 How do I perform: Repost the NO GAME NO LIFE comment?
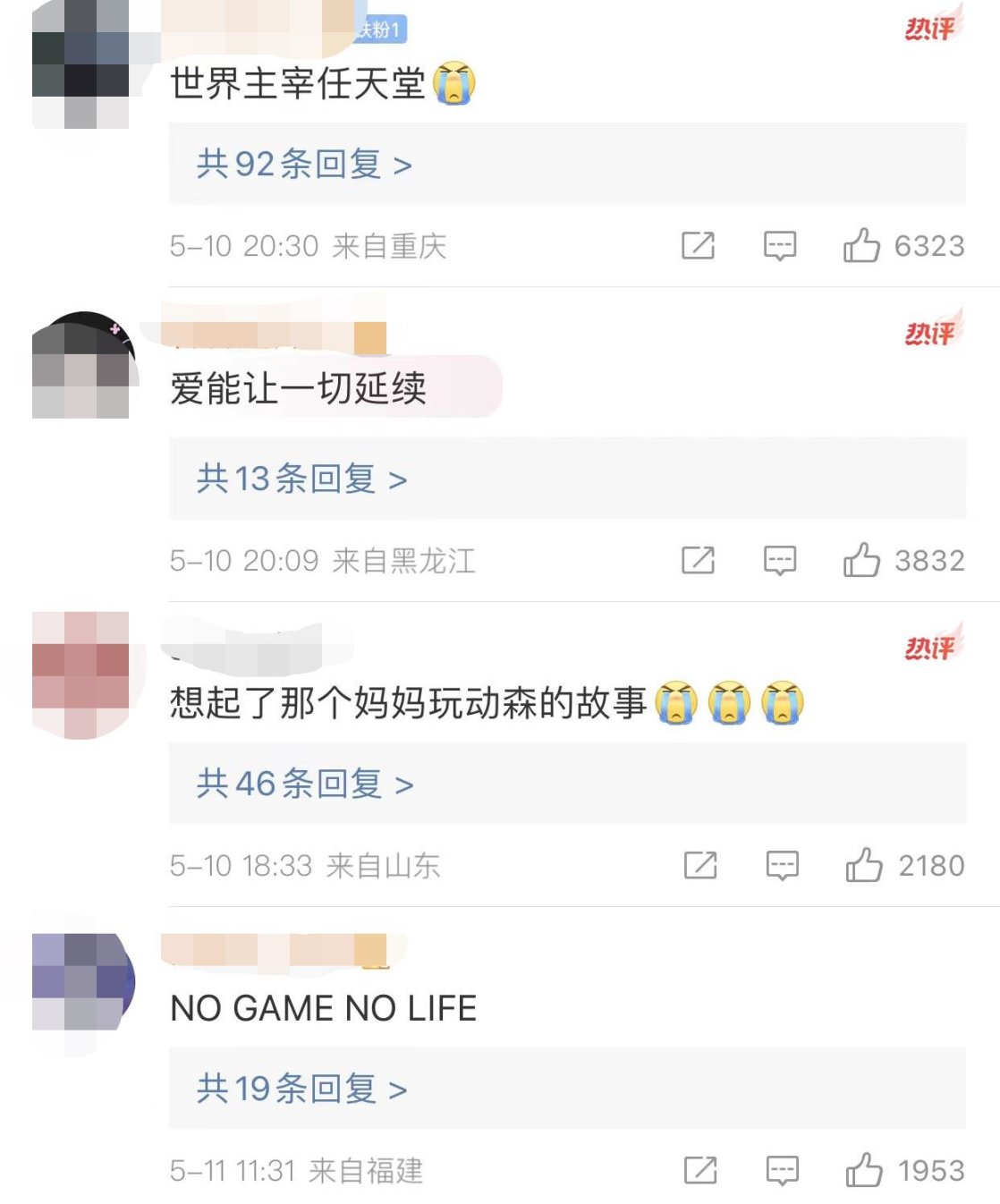click(x=700, y=1170)
